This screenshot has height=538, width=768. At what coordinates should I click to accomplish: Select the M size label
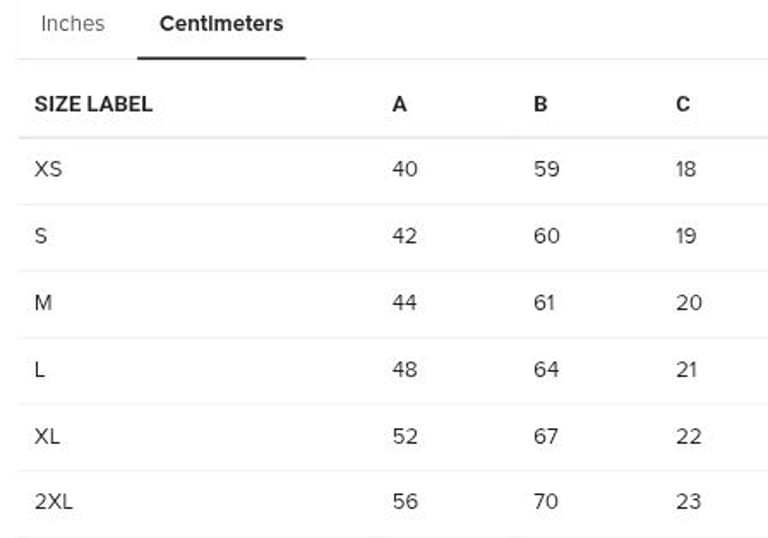click(43, 303)
